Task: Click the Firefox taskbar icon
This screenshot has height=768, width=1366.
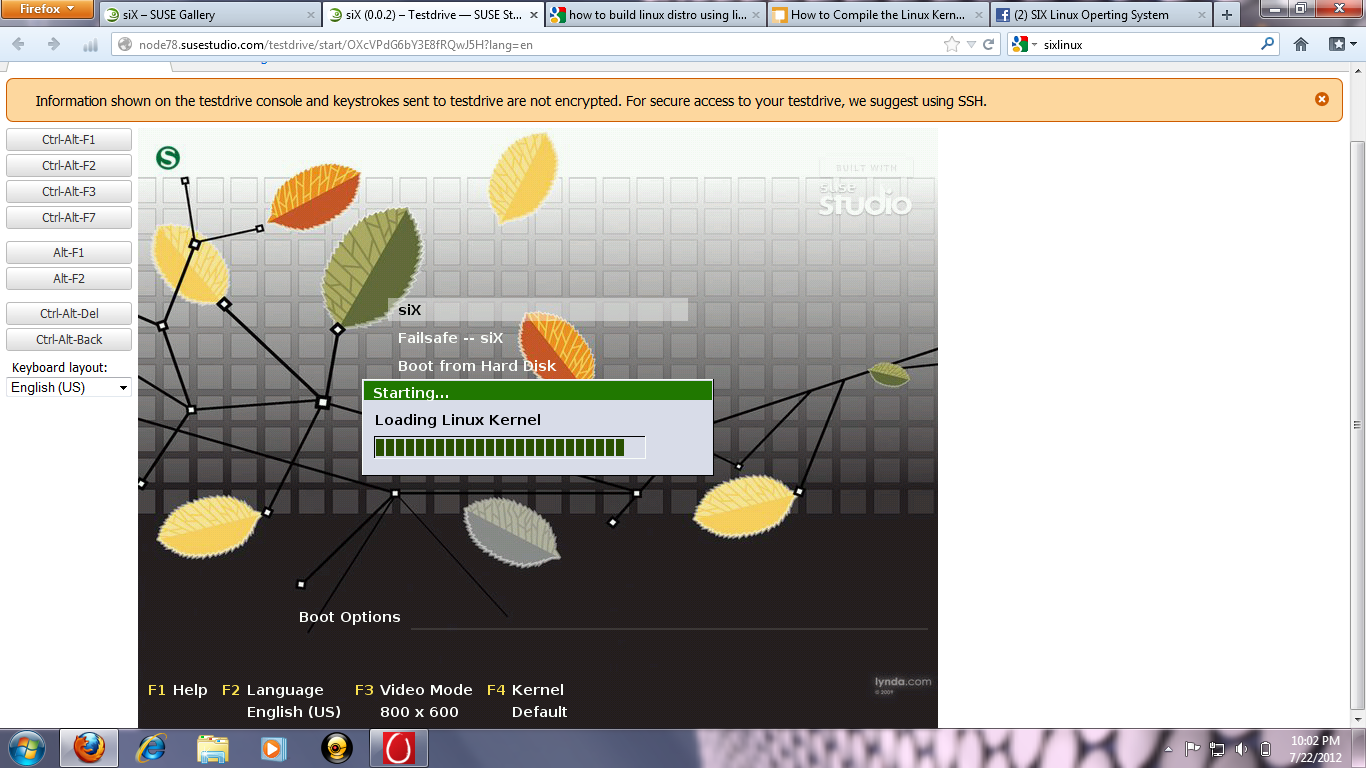Action: [89, 748]
